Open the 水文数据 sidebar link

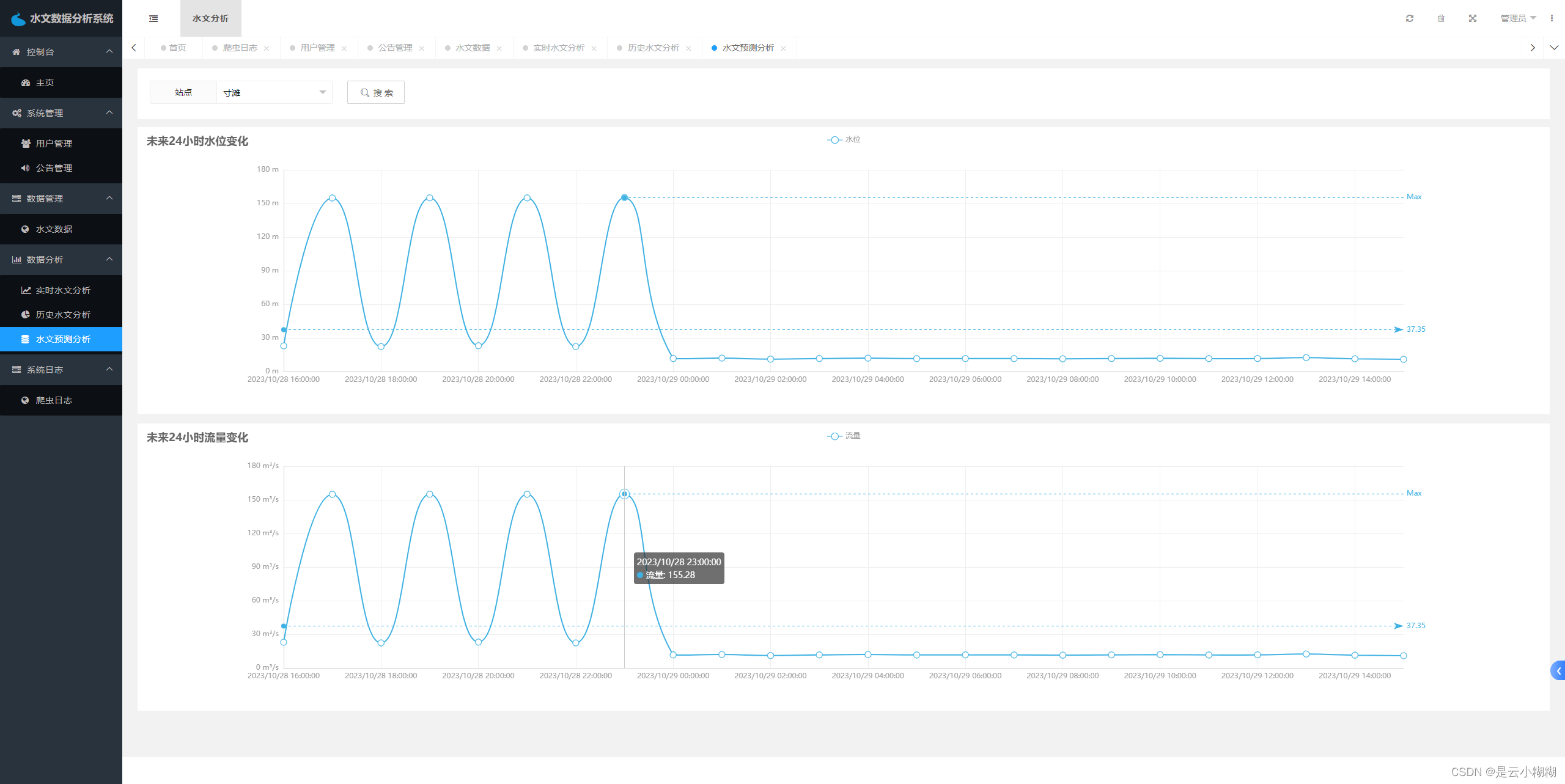pos(54,229)
